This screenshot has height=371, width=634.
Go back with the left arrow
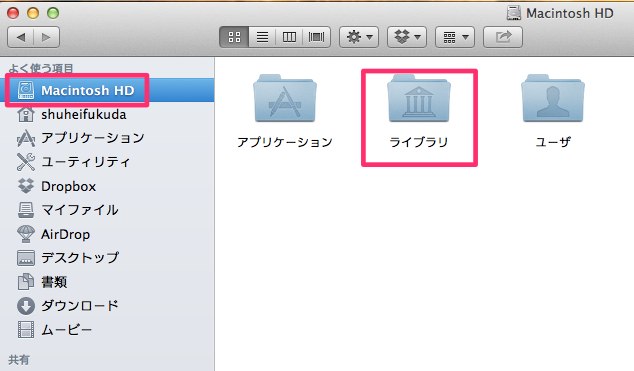coord(21,37)
